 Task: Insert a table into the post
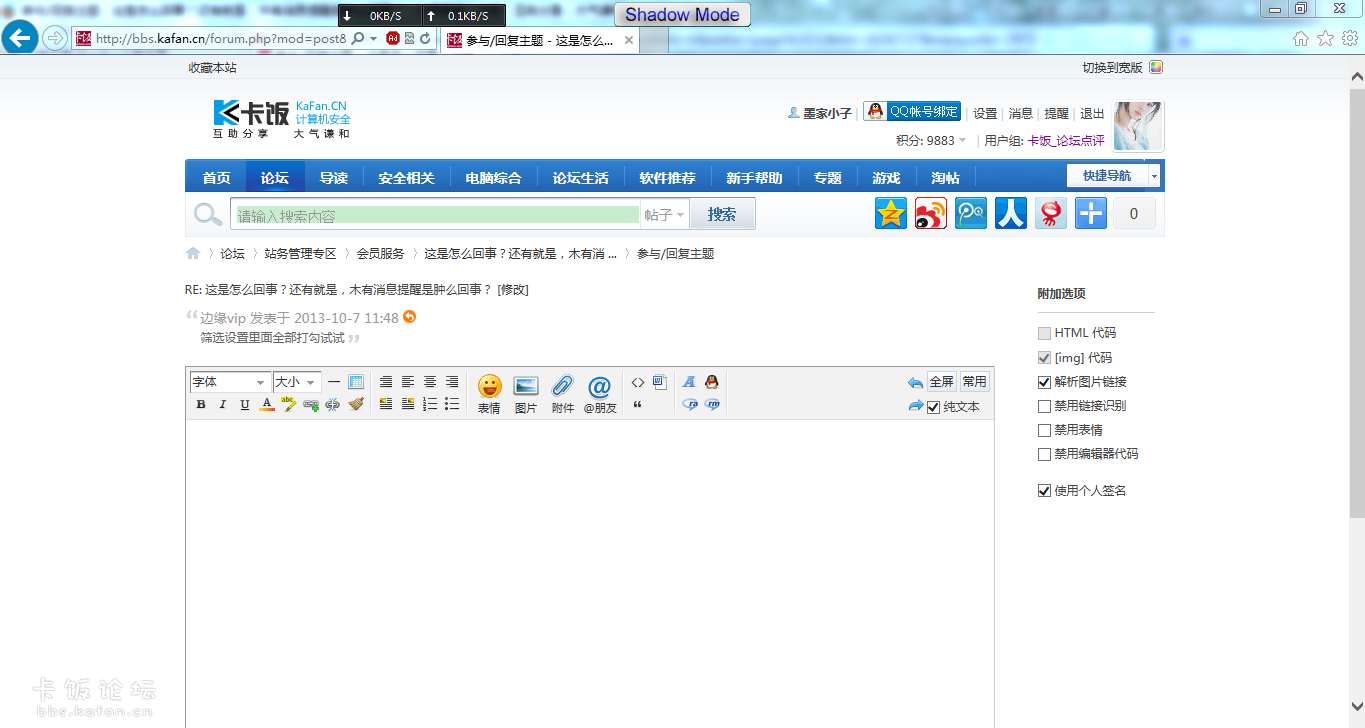356,382
